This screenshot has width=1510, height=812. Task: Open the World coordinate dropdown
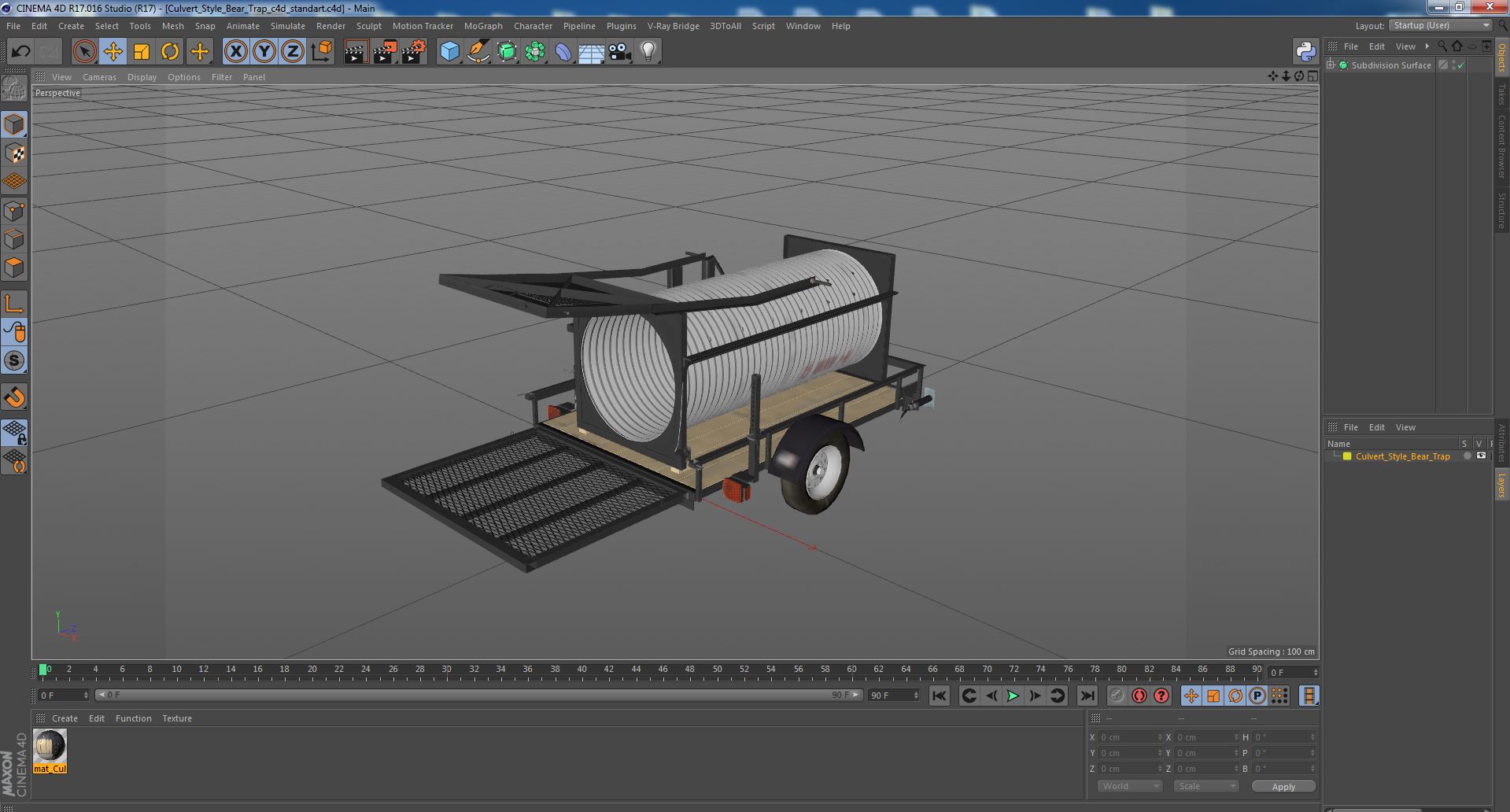(x=1129, y=786)
